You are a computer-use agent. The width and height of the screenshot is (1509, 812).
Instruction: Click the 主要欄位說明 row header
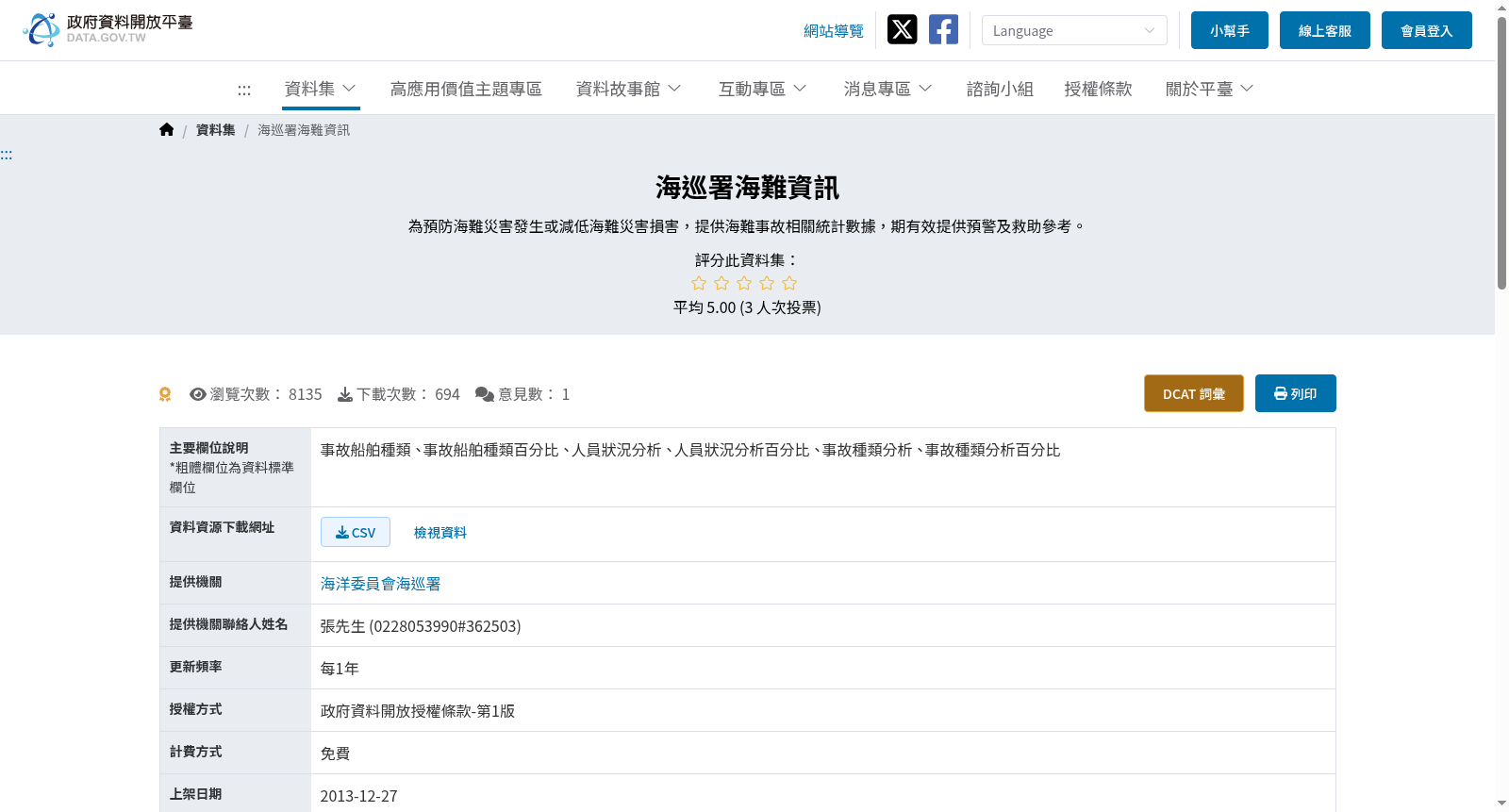[235, 468]
